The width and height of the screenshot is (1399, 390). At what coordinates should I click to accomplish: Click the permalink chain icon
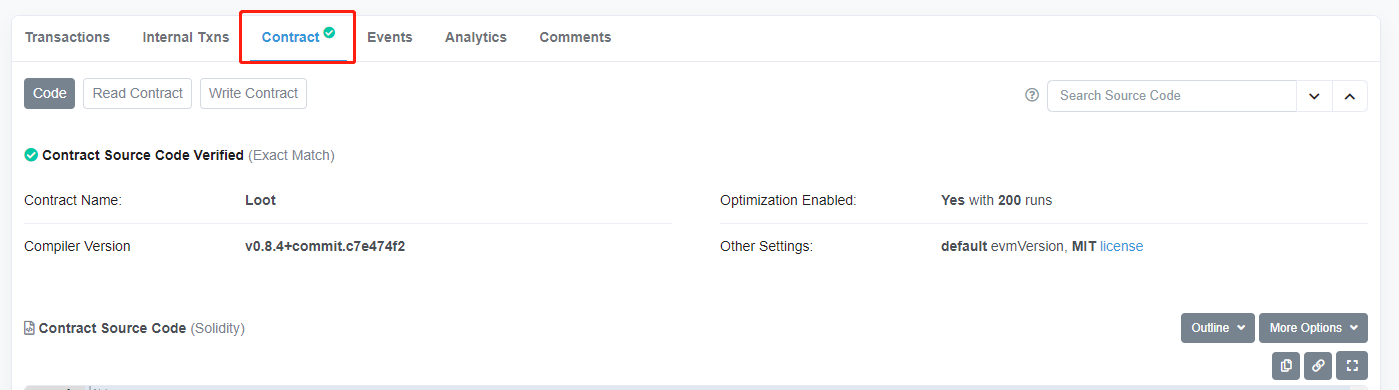coord(1319,366)
